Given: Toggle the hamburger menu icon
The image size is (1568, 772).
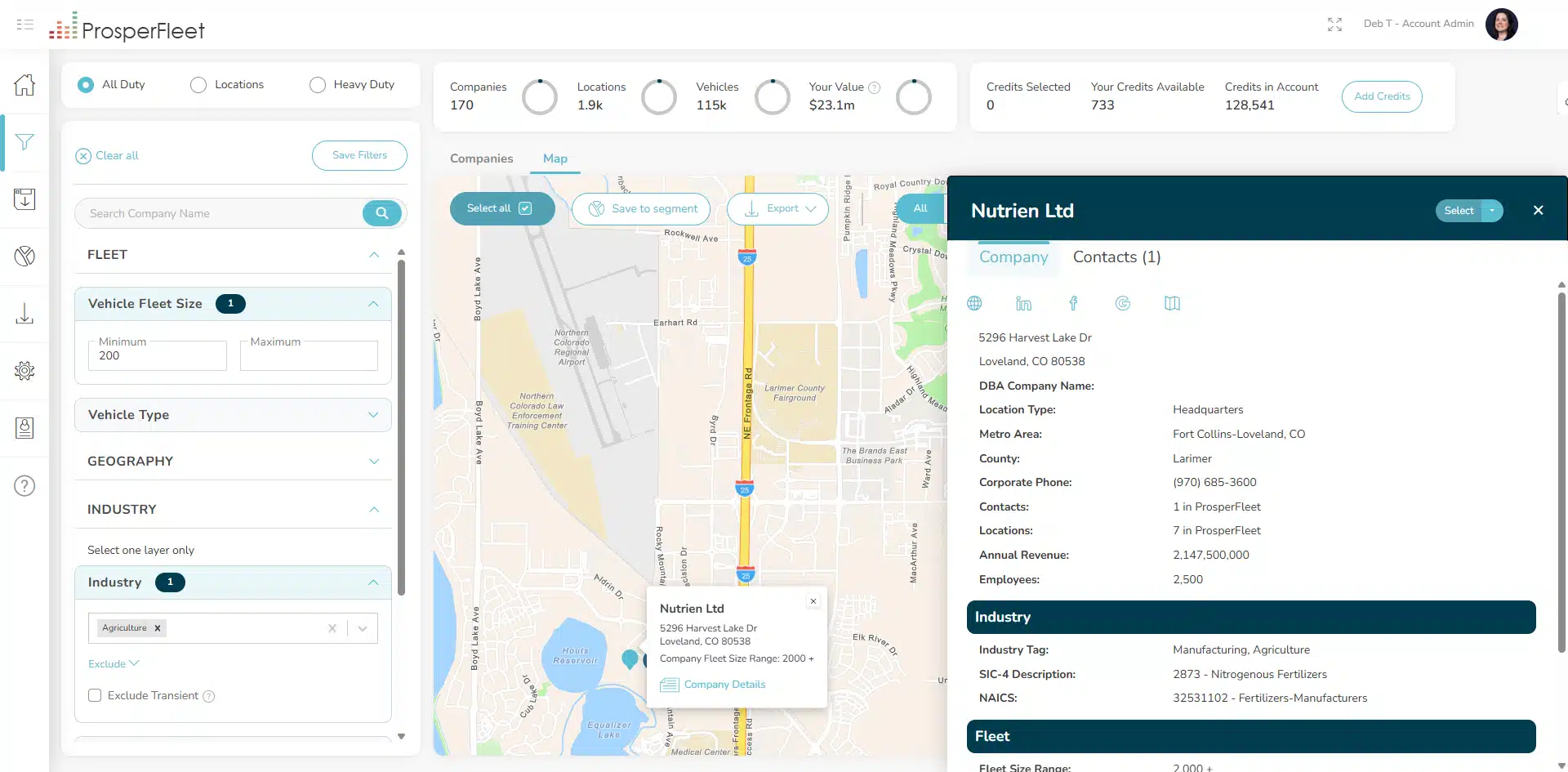Looking at the screenshot, I should 25,25.
